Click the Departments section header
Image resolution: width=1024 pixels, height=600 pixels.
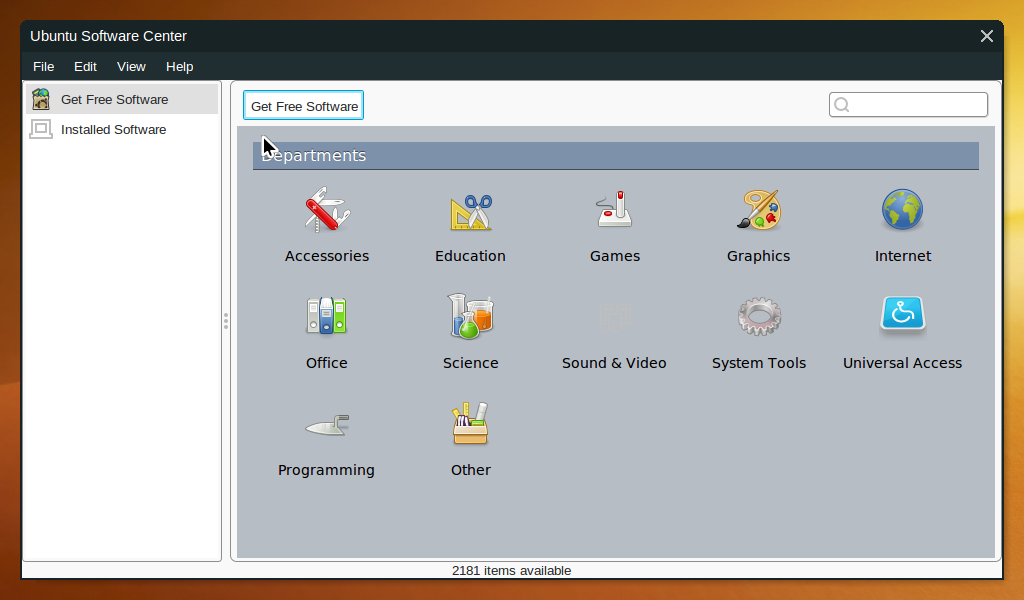click(x=616, y=155)
